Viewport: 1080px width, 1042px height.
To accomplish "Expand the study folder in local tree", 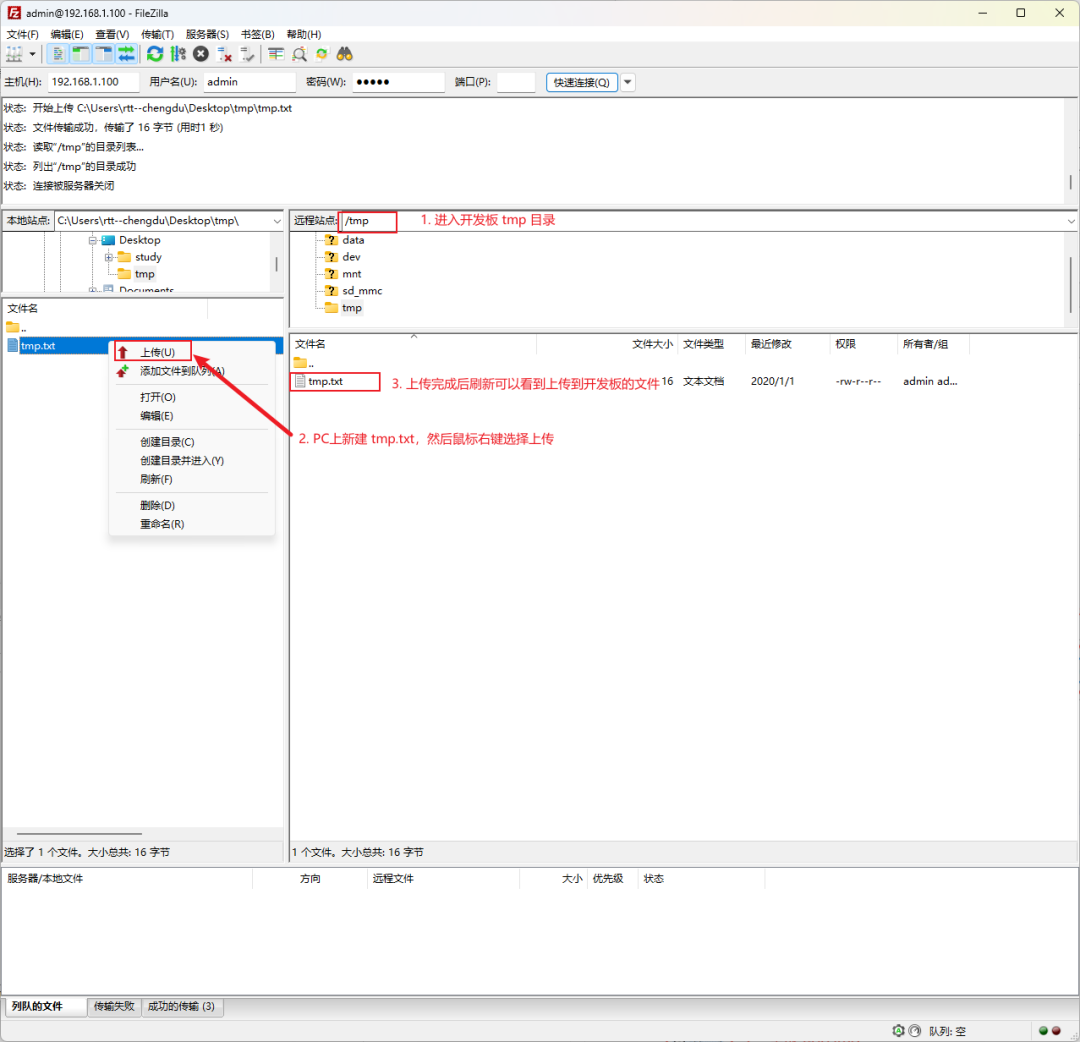I will (109, 257).
